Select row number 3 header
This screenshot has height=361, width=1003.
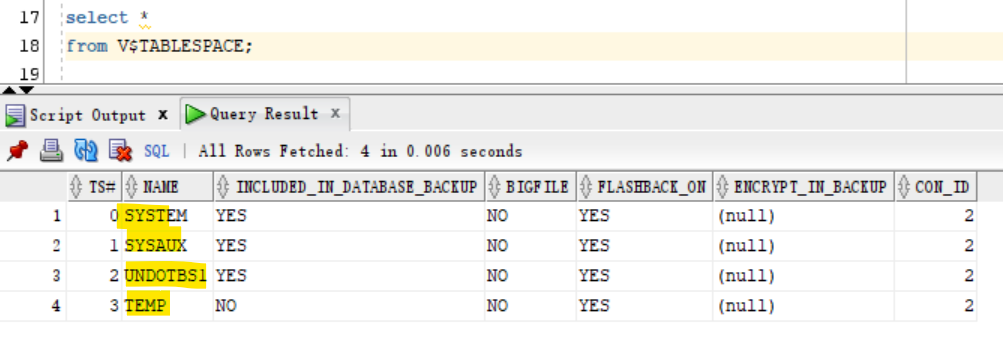point(33,276)
